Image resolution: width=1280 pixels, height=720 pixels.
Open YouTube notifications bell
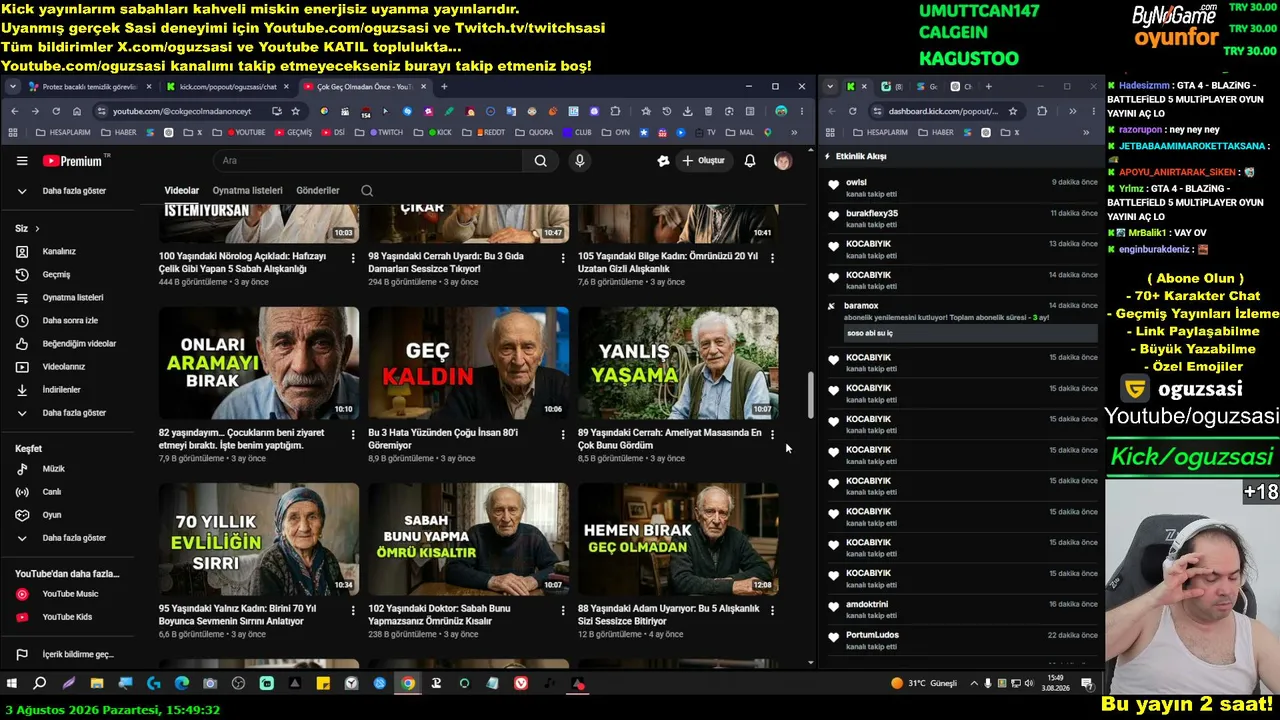[750, 161]
